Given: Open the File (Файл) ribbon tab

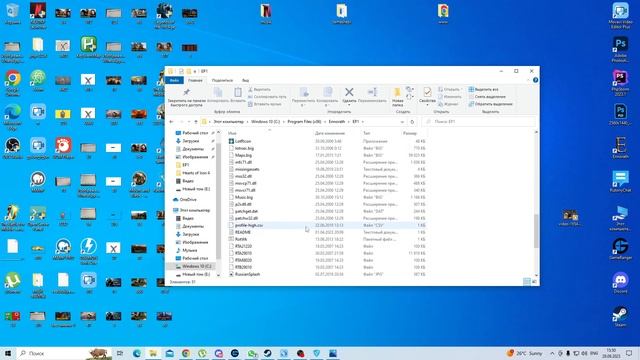Looking at the screenshot, I should [174, 80].
